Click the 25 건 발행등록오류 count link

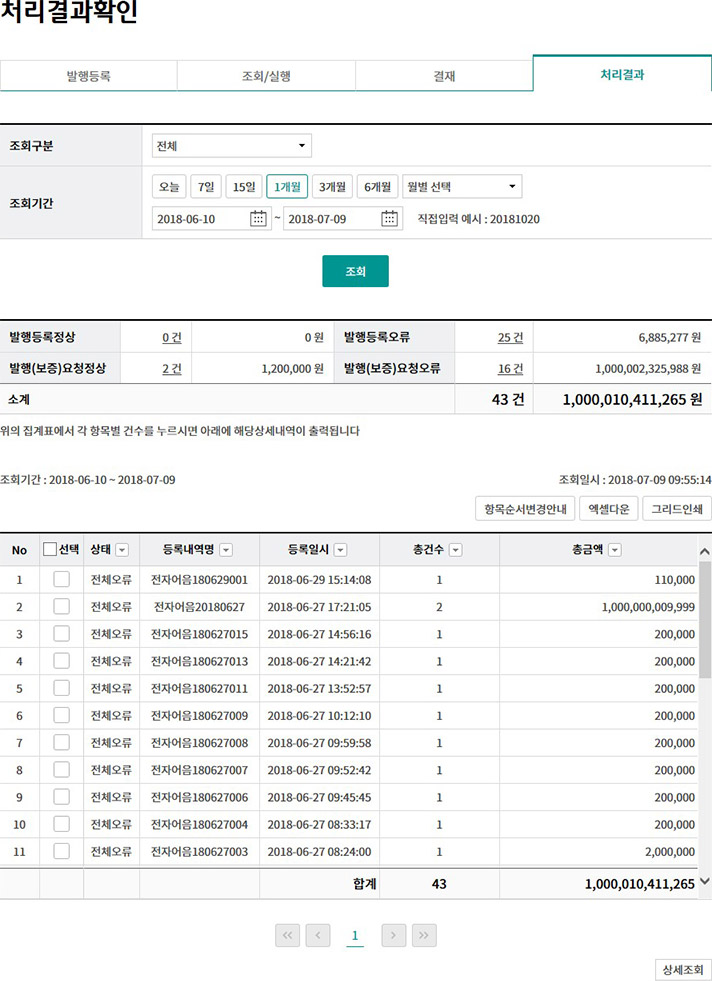point(510,338)
